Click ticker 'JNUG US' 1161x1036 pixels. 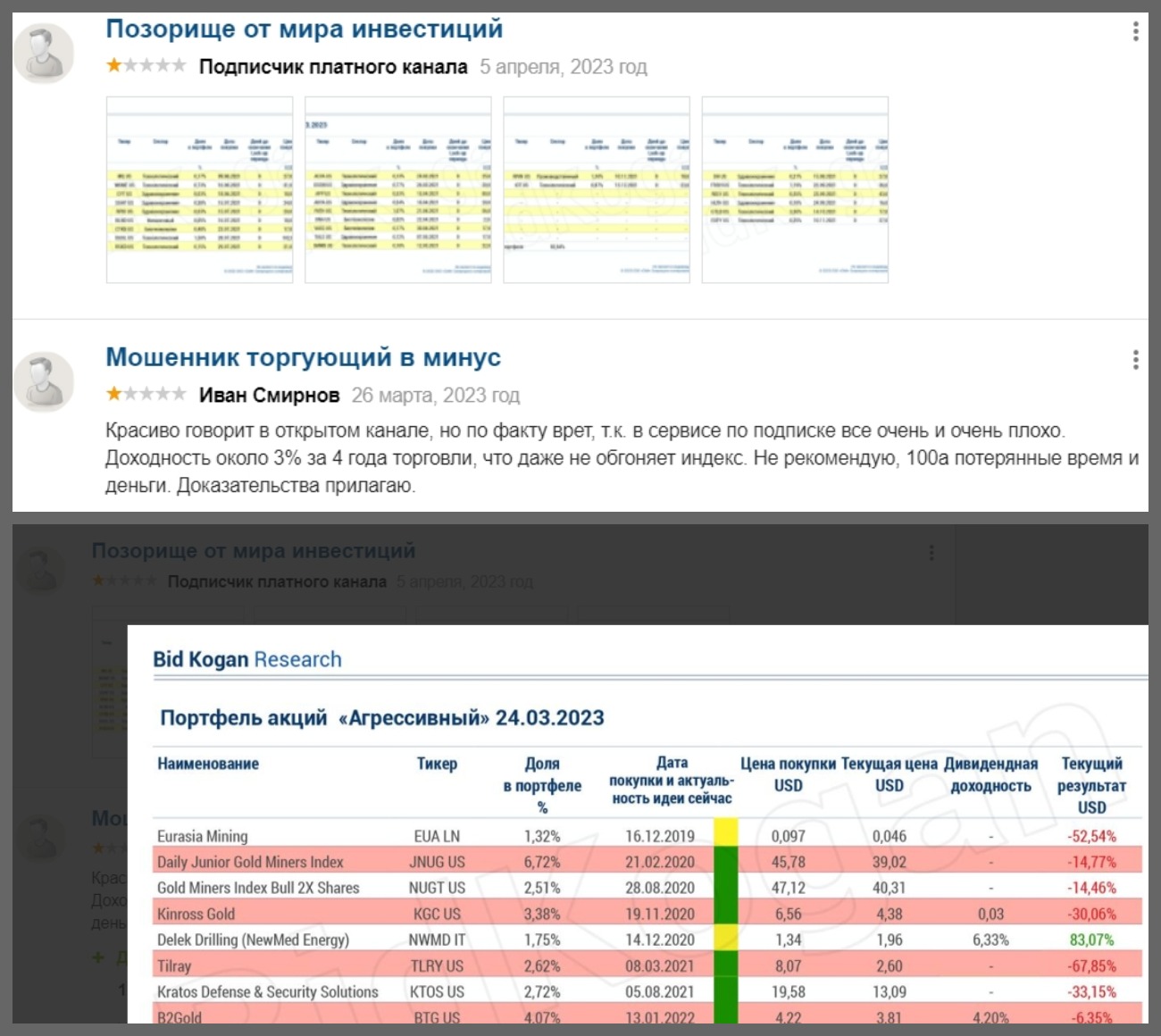coord(437,862)
